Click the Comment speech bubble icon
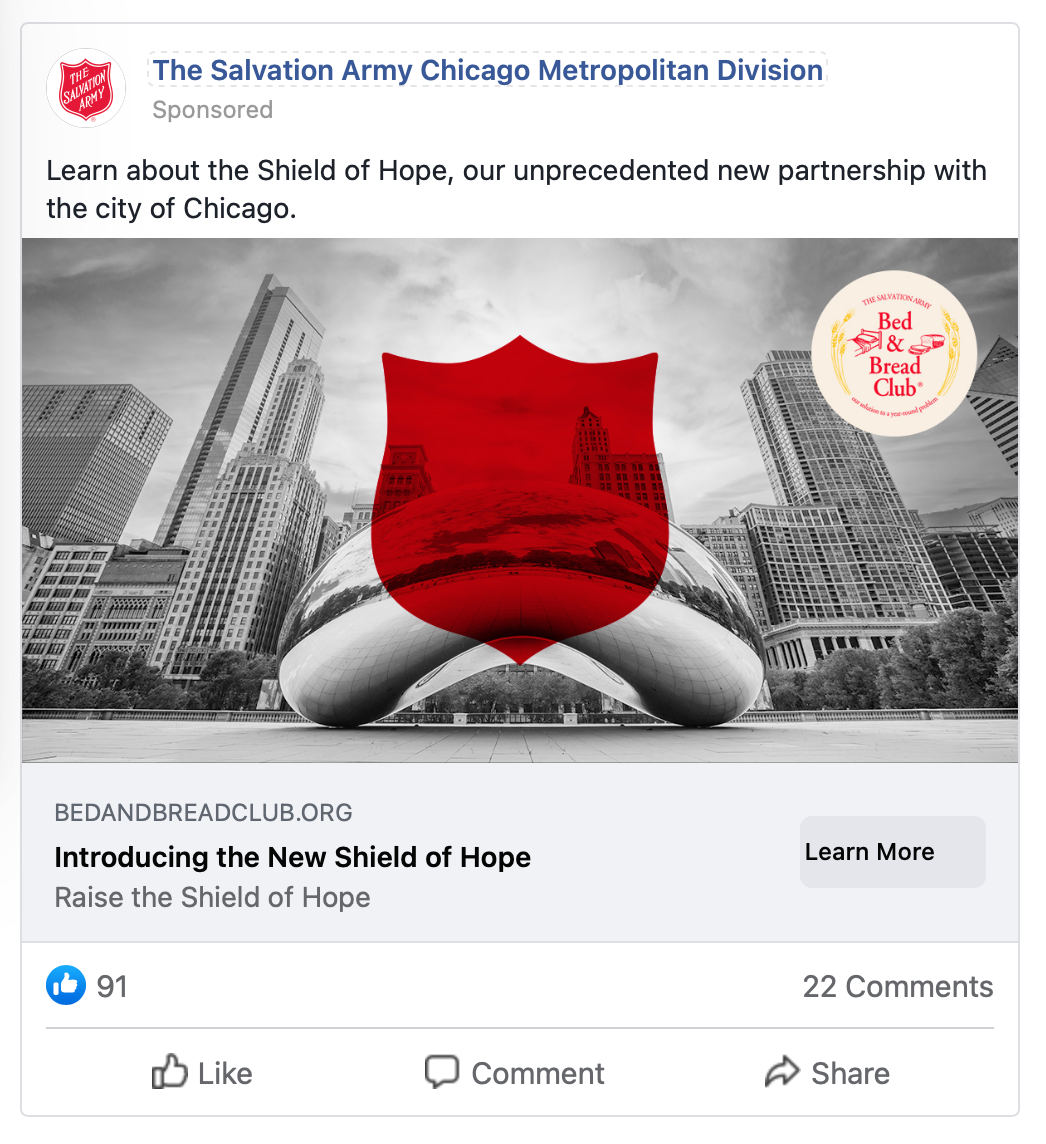The image size is (1046, 1144). pos(442,1072)
